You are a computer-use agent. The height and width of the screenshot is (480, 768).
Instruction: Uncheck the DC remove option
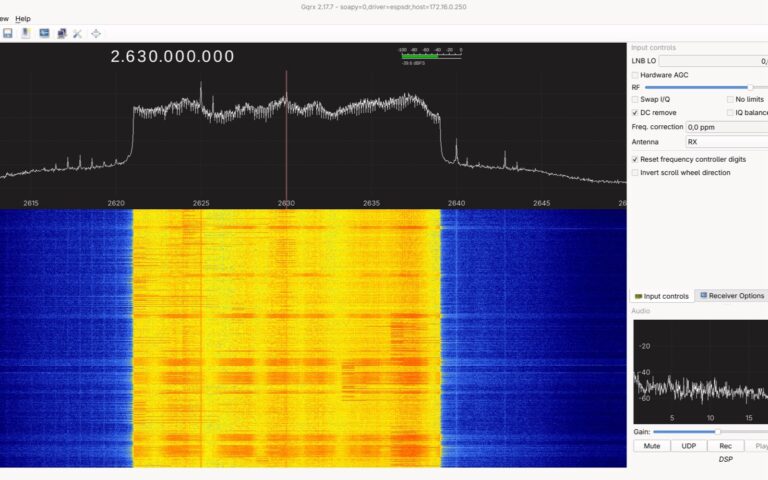coord(635,113)
